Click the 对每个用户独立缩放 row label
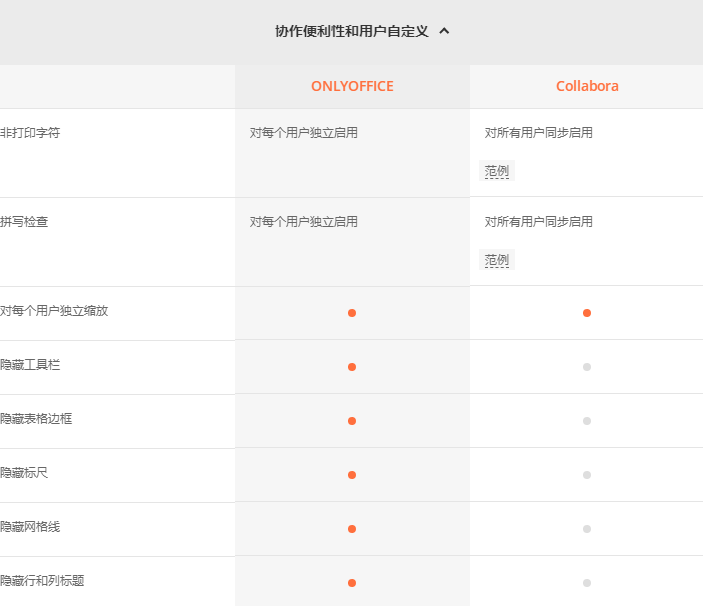This screenshot has height=606, width=703. point(54,311)
